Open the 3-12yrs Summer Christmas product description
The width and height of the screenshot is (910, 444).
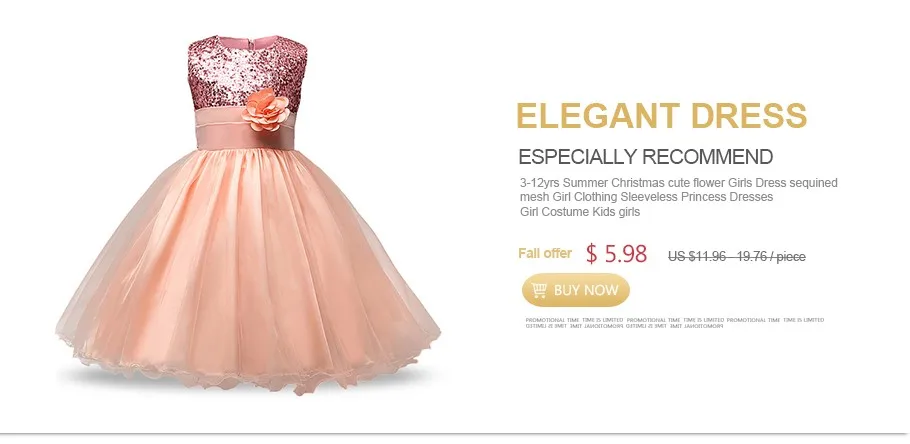(678, 197)
